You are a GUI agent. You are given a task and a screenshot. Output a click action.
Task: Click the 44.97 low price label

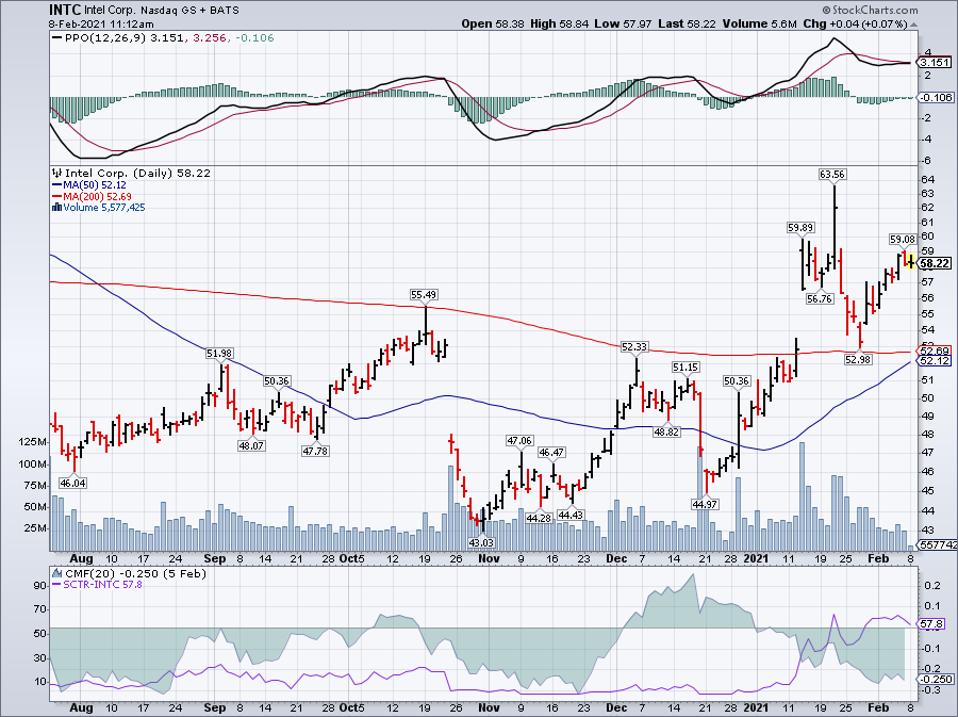coord(704,504)
